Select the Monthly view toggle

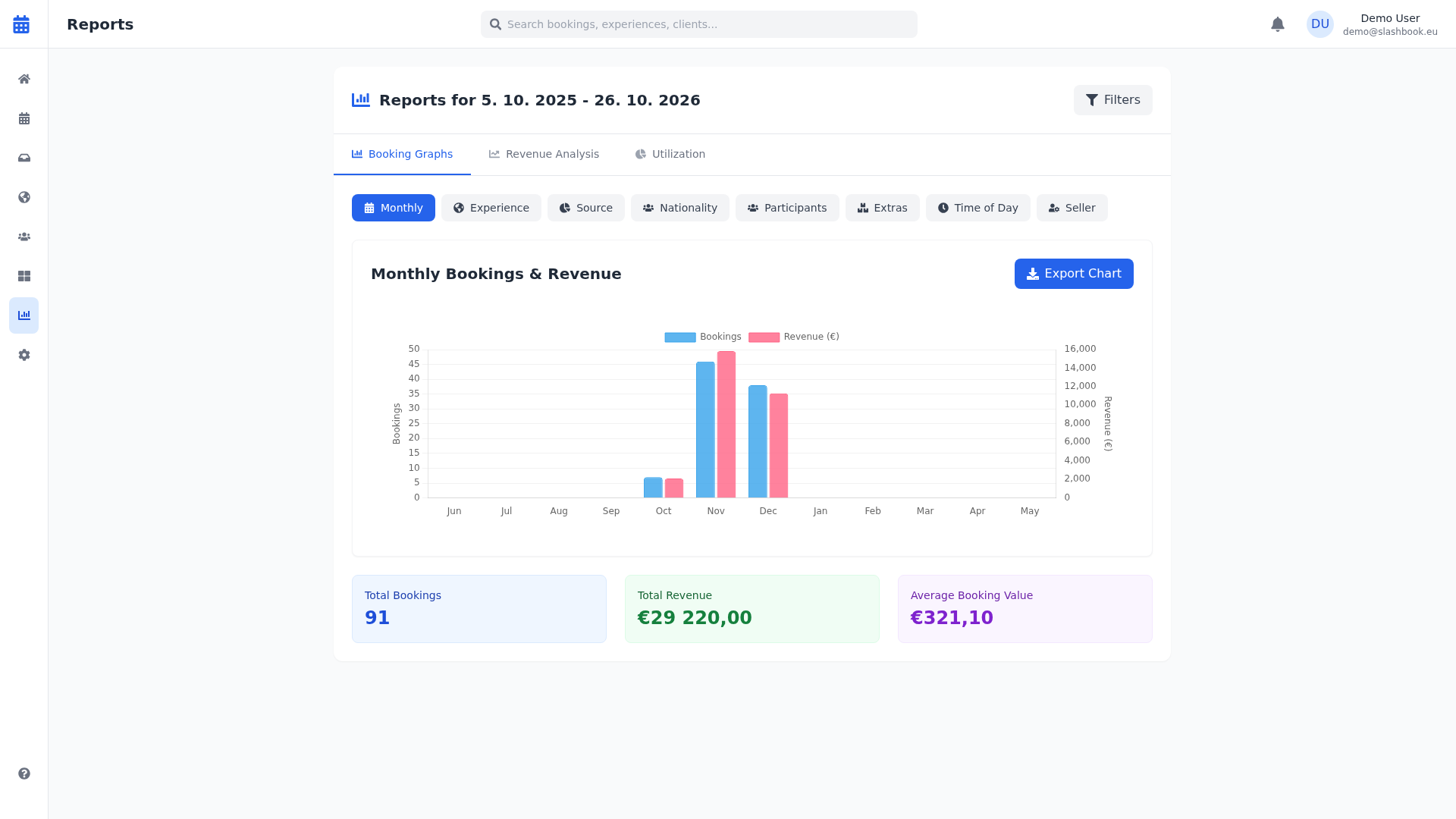point(393,207)
